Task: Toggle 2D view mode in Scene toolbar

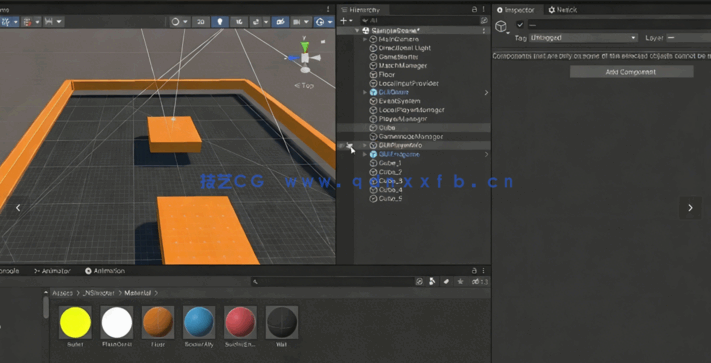Action: [x=200, y=22]
